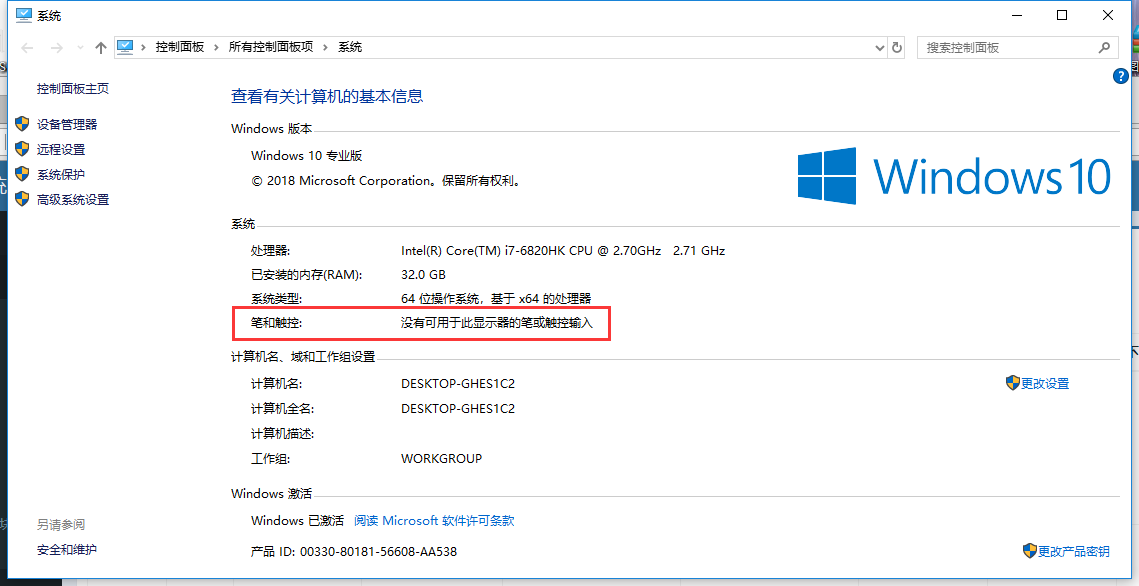Select 控制面板 in the breadcrumb path
The height and width of the screenshot is (586, 1139).
pos(180,47)
